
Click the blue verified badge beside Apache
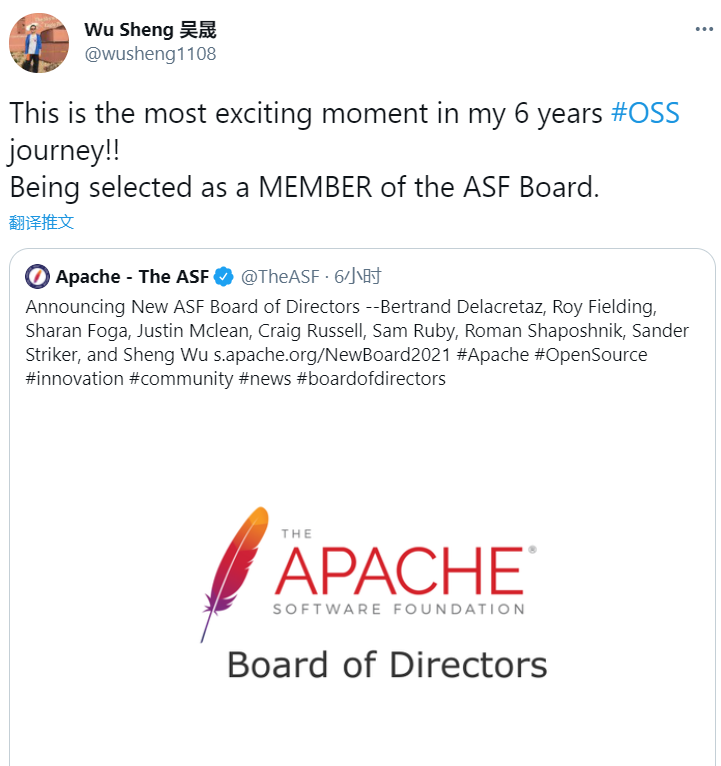coord(226,277)
